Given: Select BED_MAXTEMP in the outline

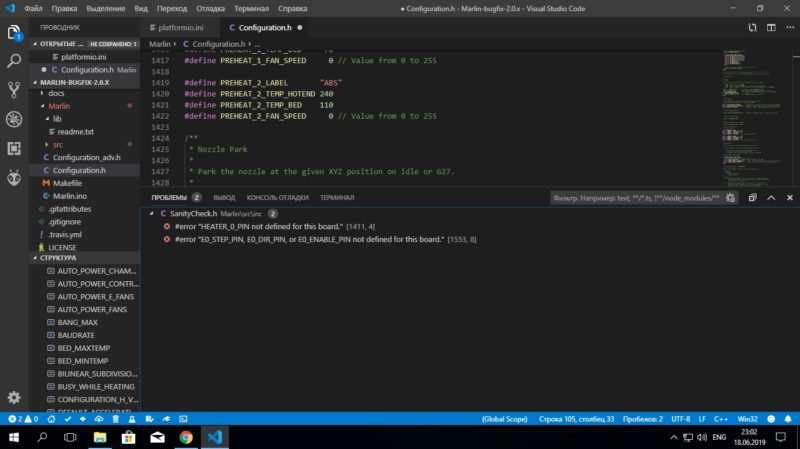Looking at the screenshot, I should pyautogui.click(x=84, y=348).
